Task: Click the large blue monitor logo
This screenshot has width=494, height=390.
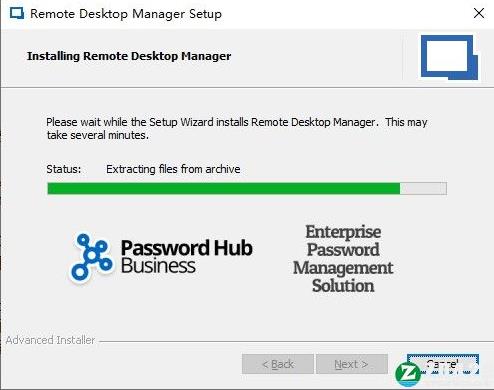Action: (x=449, y=57)
